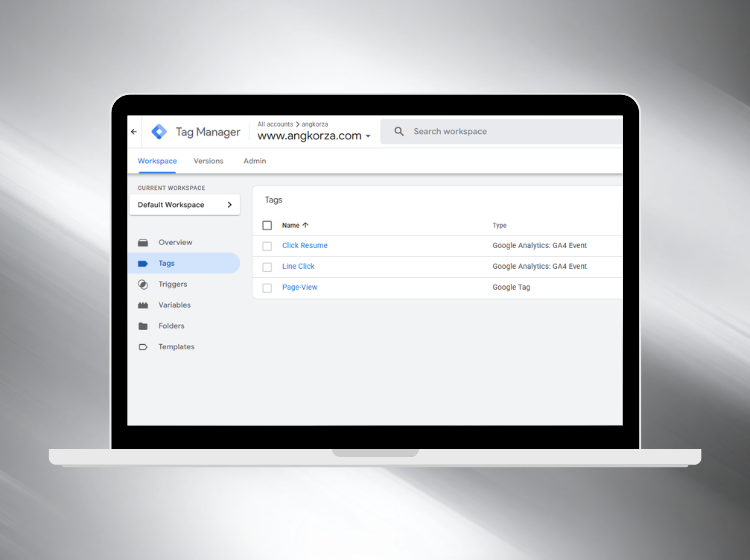750x560 pixels.
Task: Check the Click Resume tag checkbox
Action: click(267, 246)
